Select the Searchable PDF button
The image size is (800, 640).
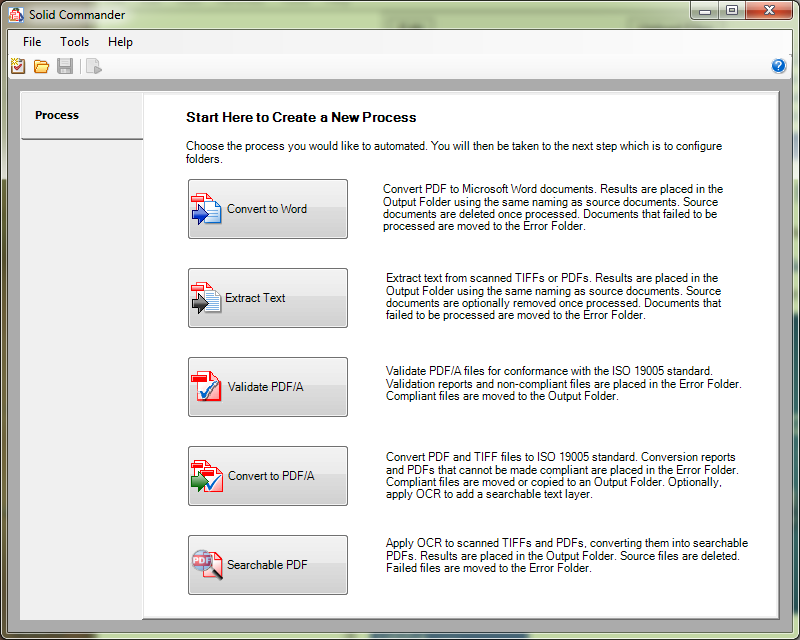pos(267,565)
